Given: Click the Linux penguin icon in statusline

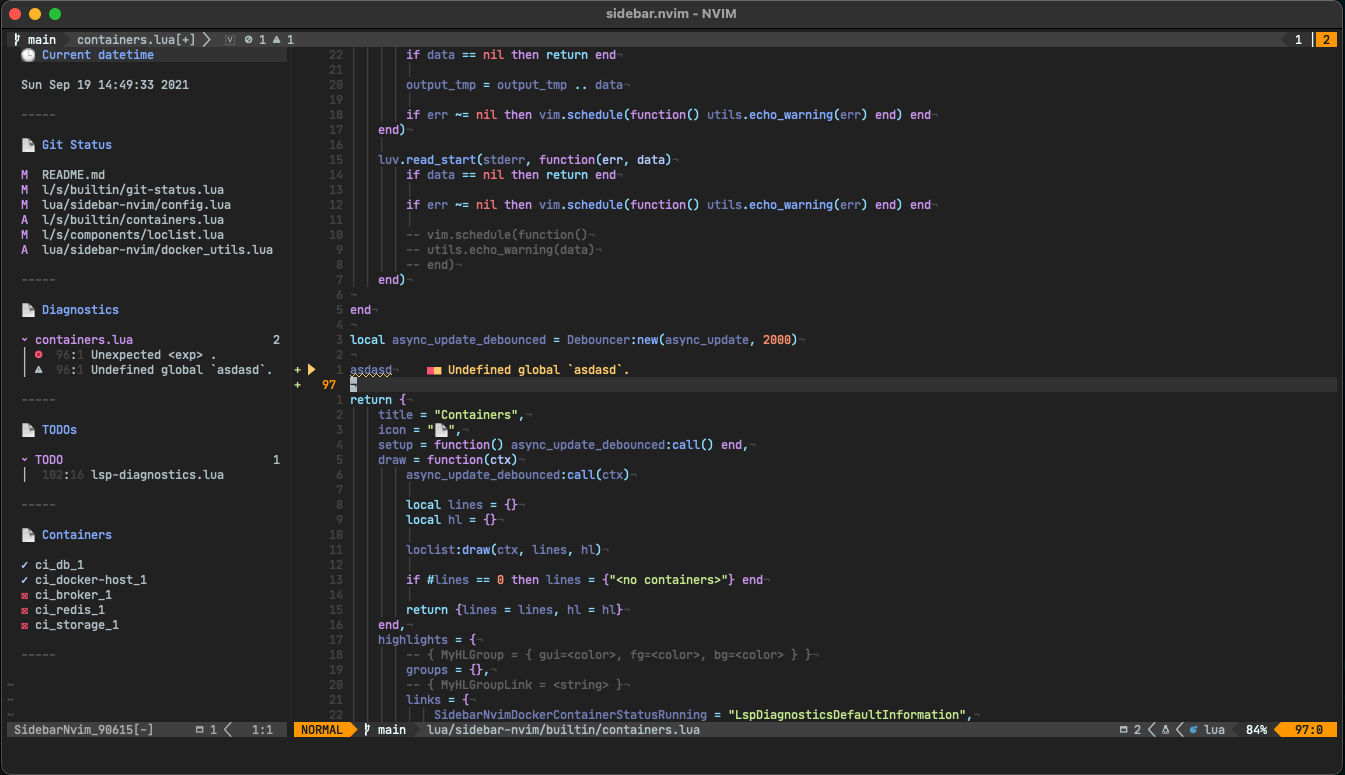Looking at the screenshot, I should click(1165, 730).
